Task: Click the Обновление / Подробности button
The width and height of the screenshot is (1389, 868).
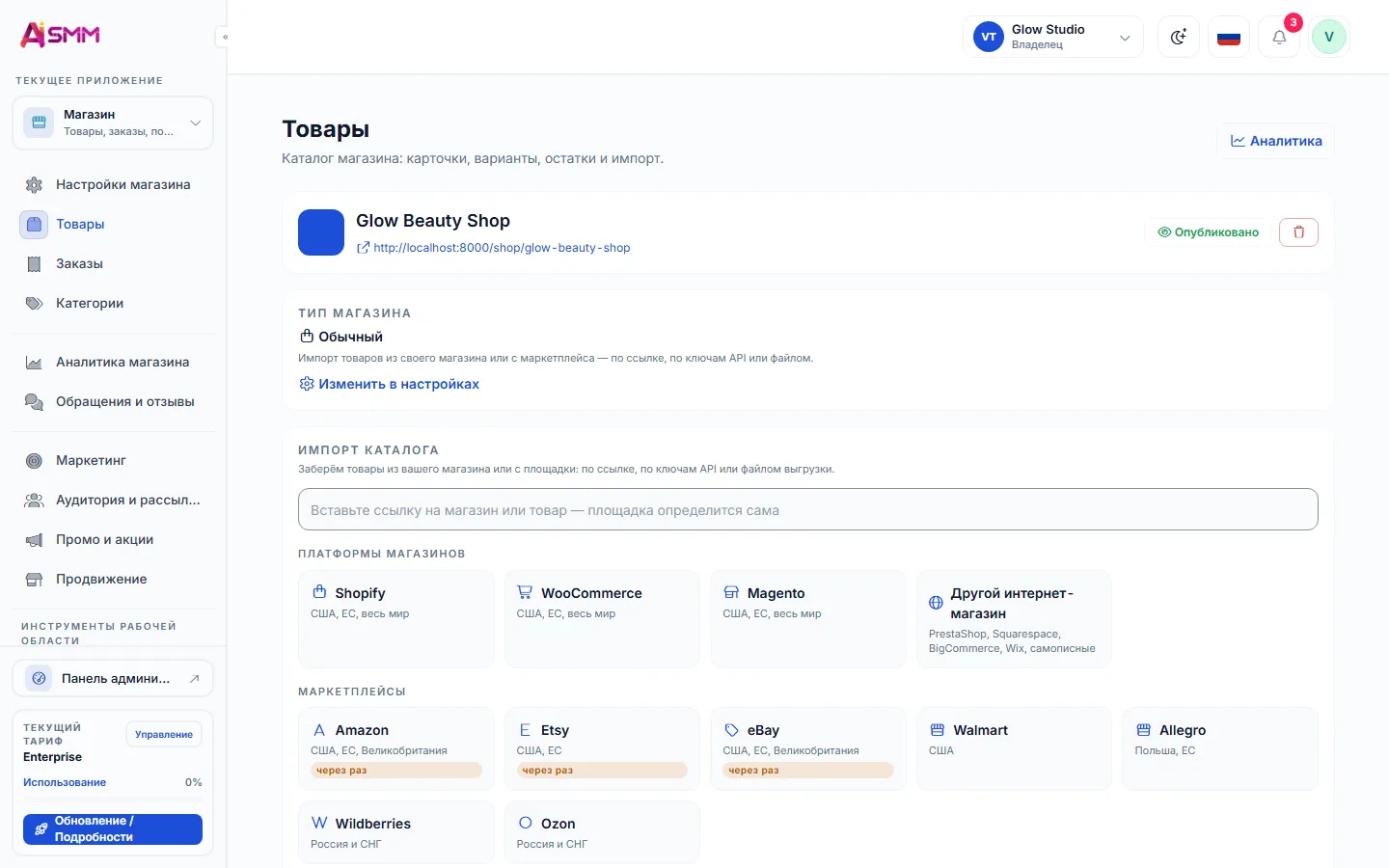Action: click(113, 829)
